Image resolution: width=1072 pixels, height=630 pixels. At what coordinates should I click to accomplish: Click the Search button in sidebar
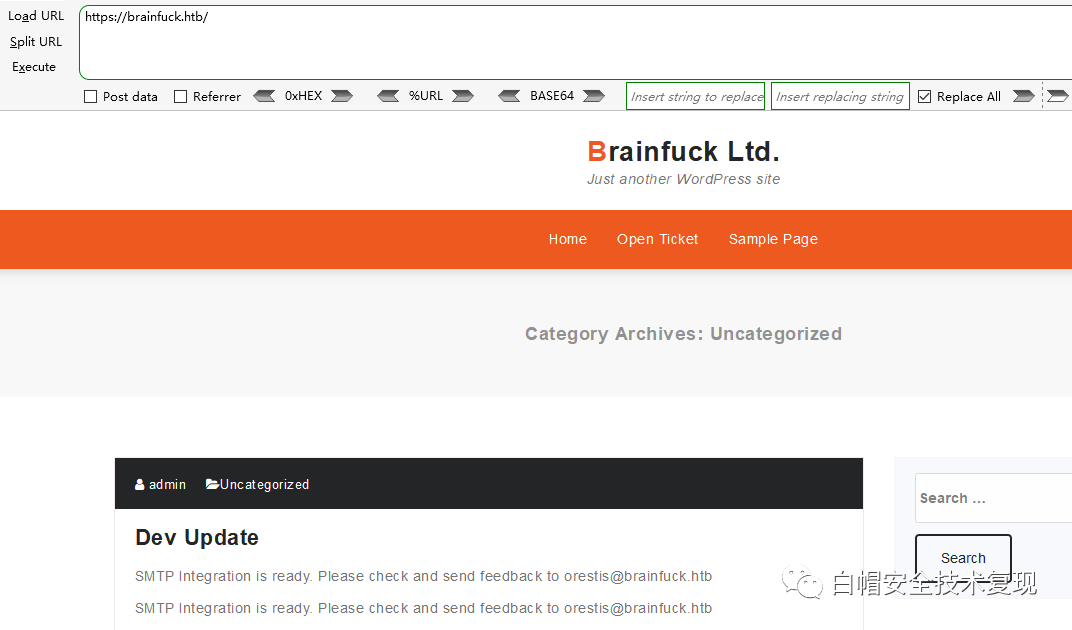click(x=963, y=557)
